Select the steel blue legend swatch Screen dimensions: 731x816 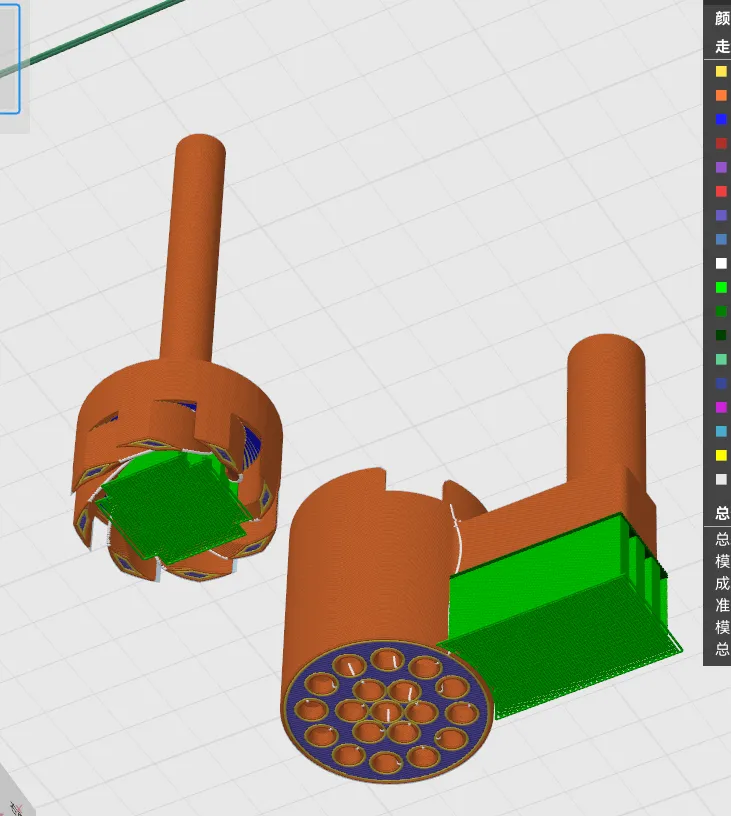click(x=721, y=239)
